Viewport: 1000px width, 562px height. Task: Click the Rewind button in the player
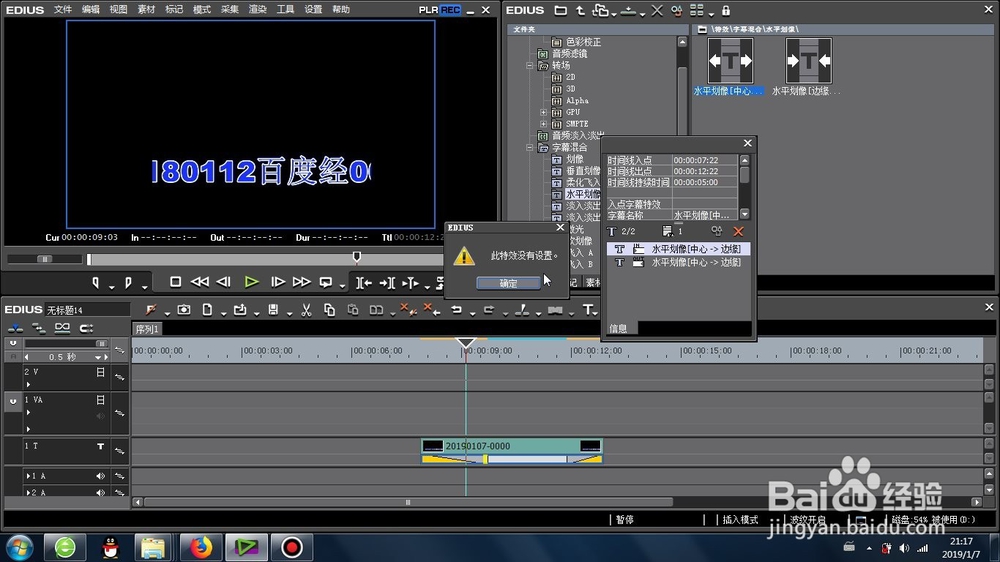(200, 282)
